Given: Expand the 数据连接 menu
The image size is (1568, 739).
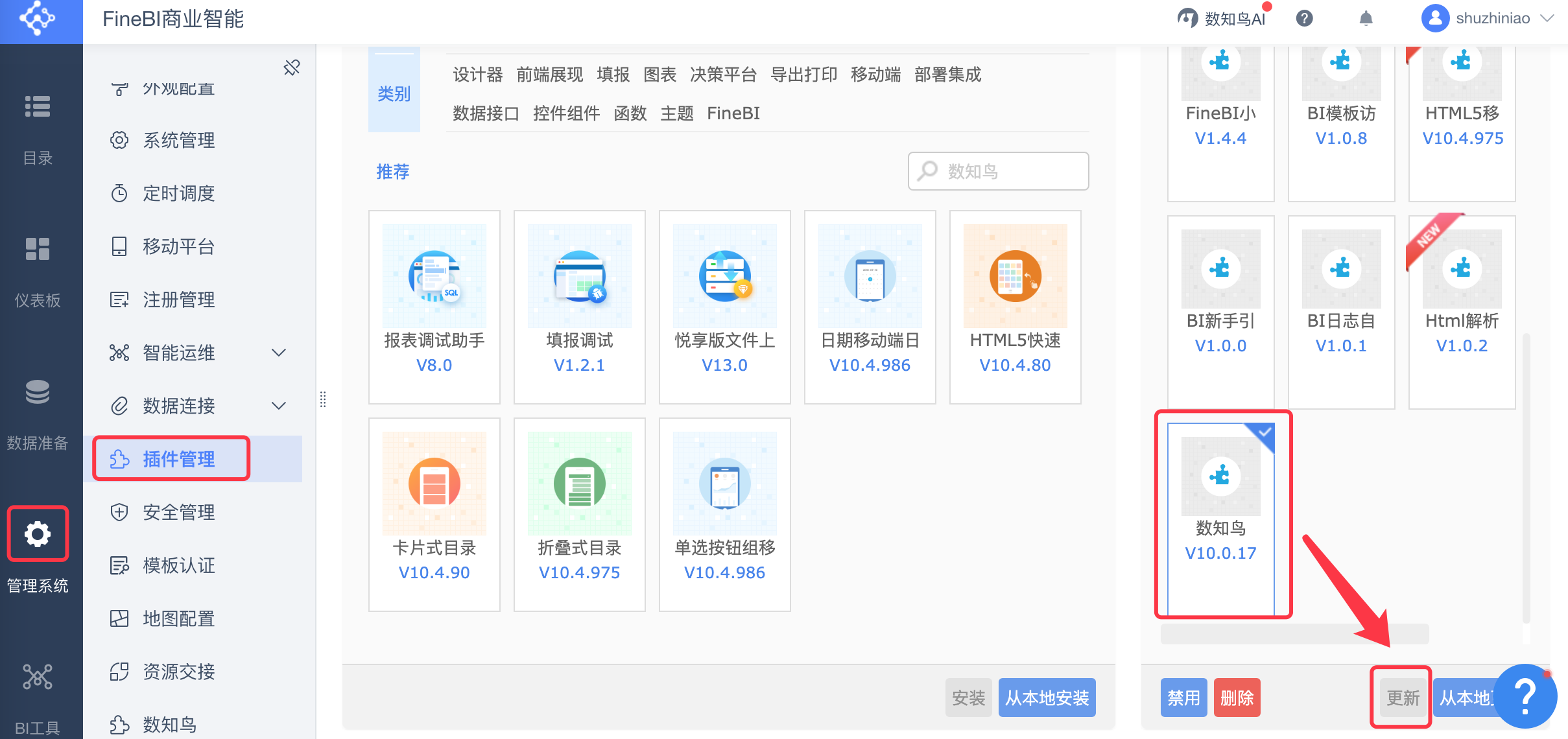Looking at the screenshot, I should tap(279, 406).
